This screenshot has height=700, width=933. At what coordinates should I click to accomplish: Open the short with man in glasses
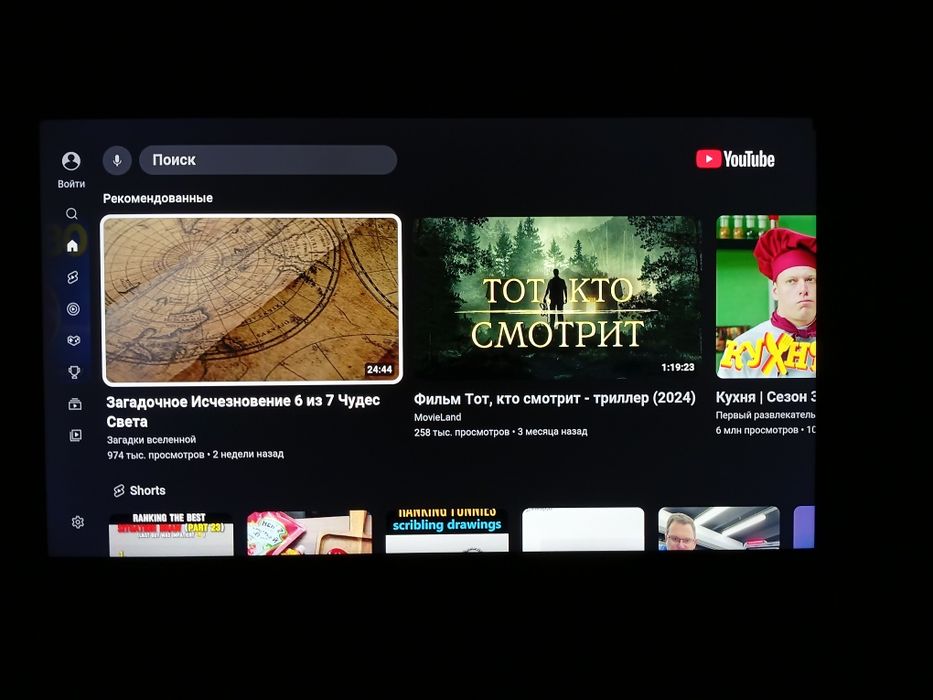pyautogui.click(x=719, y=528)
